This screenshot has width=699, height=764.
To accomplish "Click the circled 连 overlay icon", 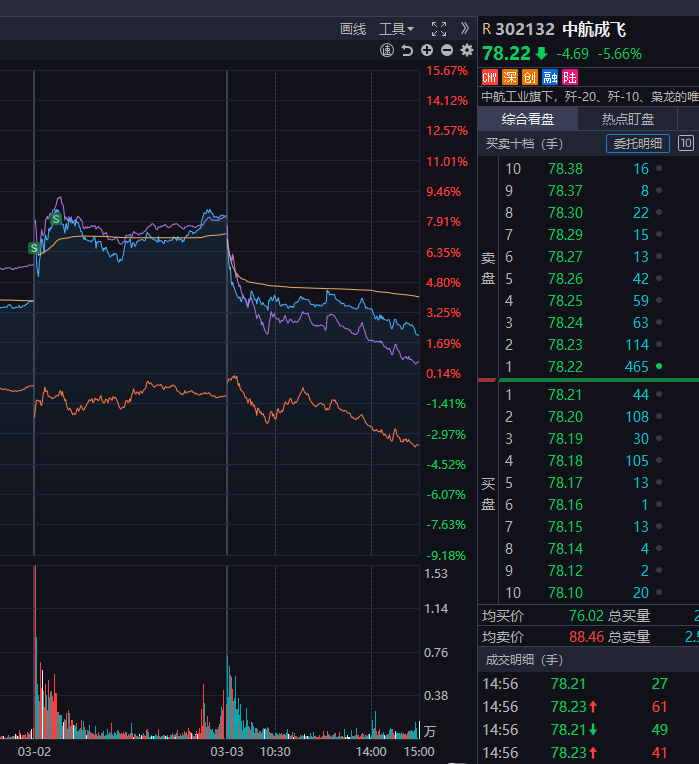I will point(387,50).
